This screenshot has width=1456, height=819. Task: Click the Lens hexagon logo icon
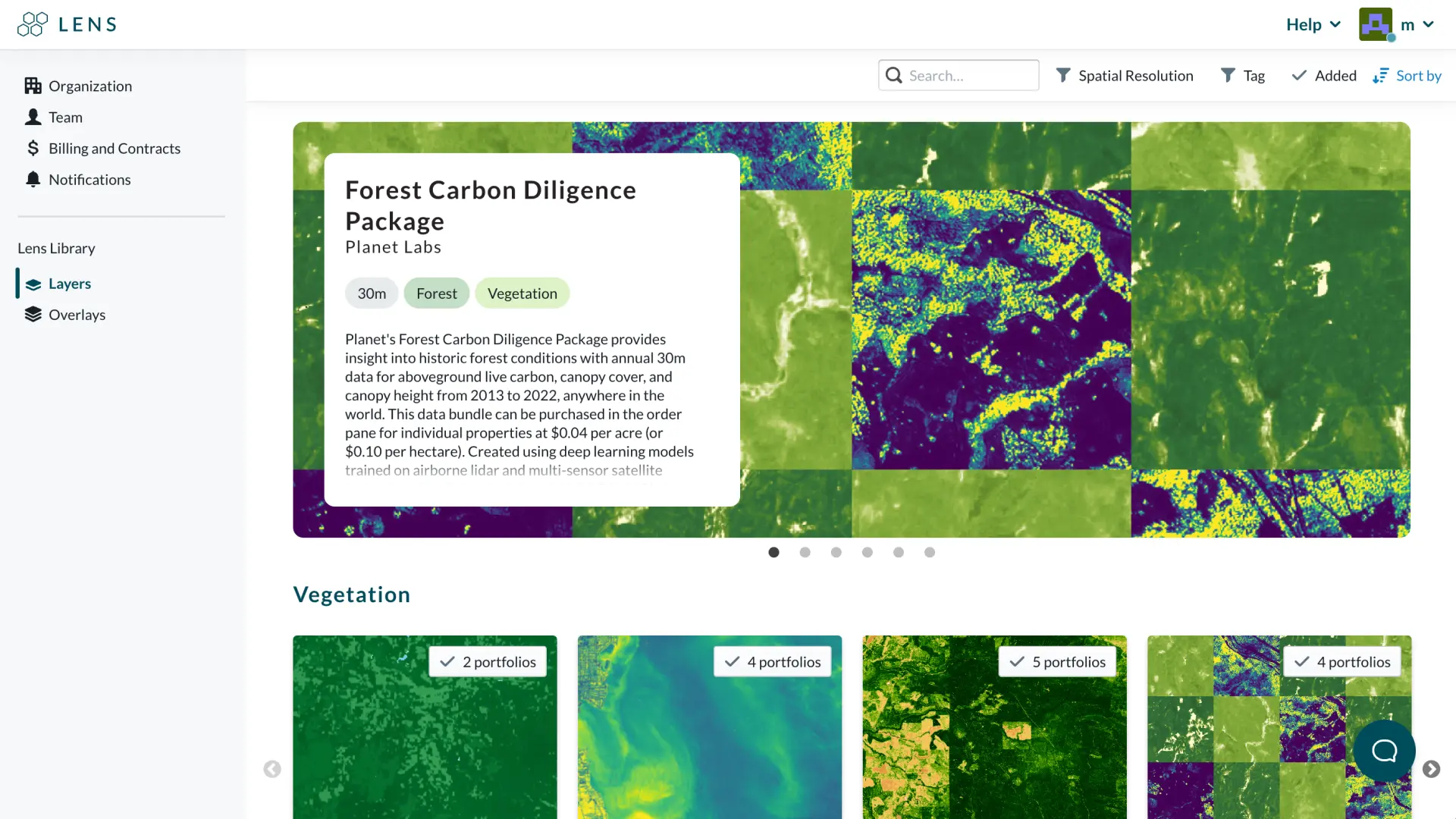(33, 24)
